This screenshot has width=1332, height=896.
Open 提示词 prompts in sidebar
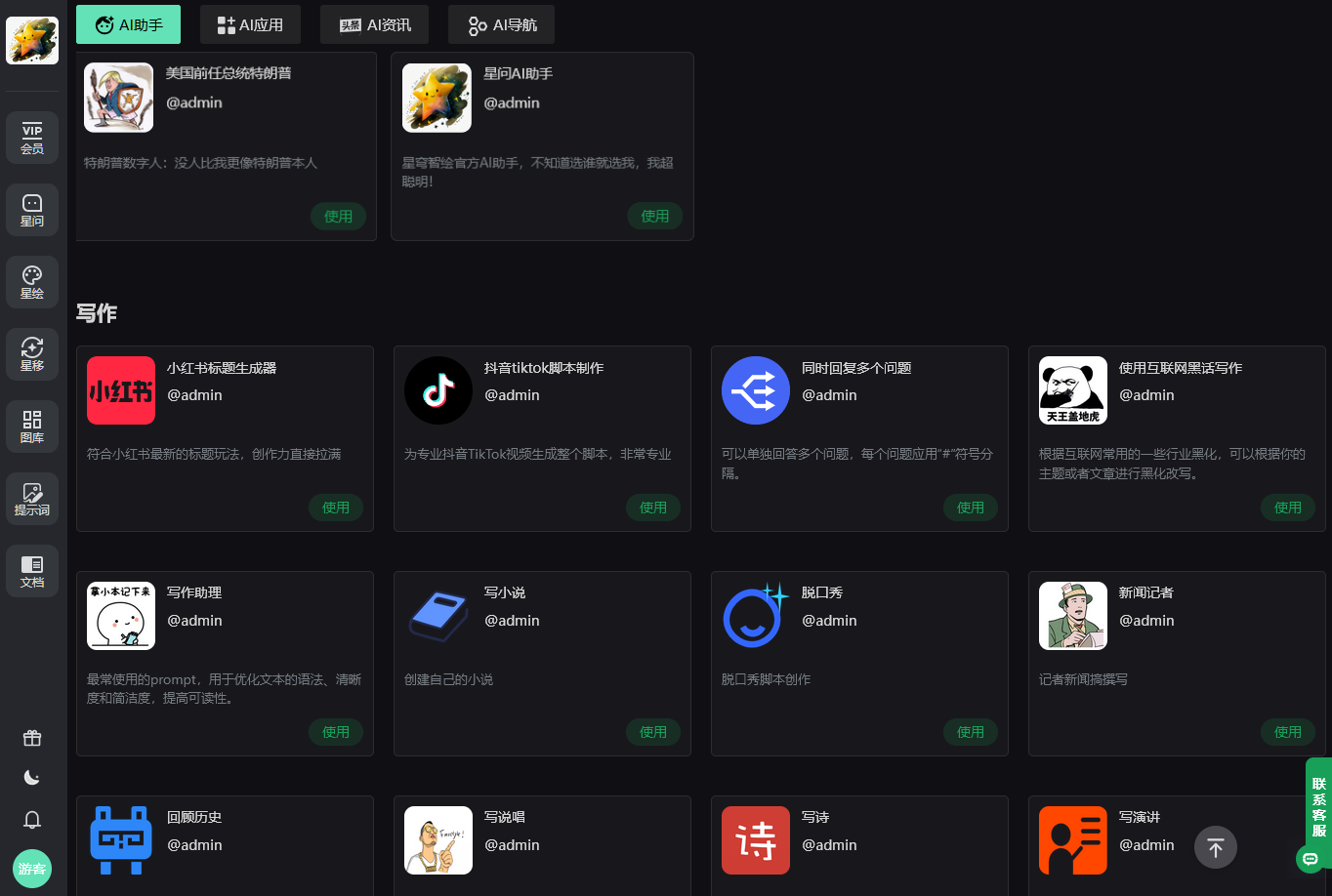pyautogui.click(x=32, y=499)
